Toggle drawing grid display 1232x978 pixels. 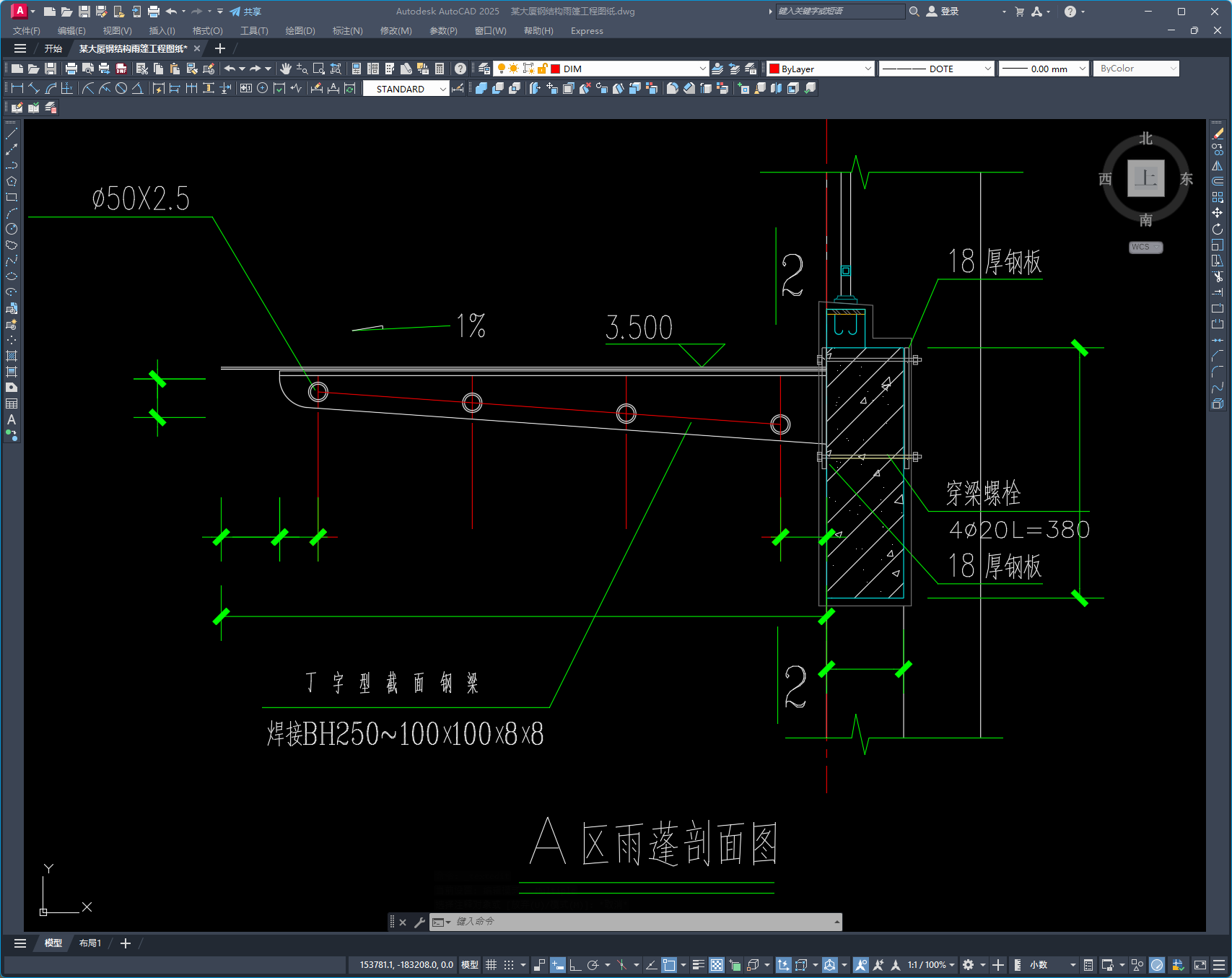492,965
